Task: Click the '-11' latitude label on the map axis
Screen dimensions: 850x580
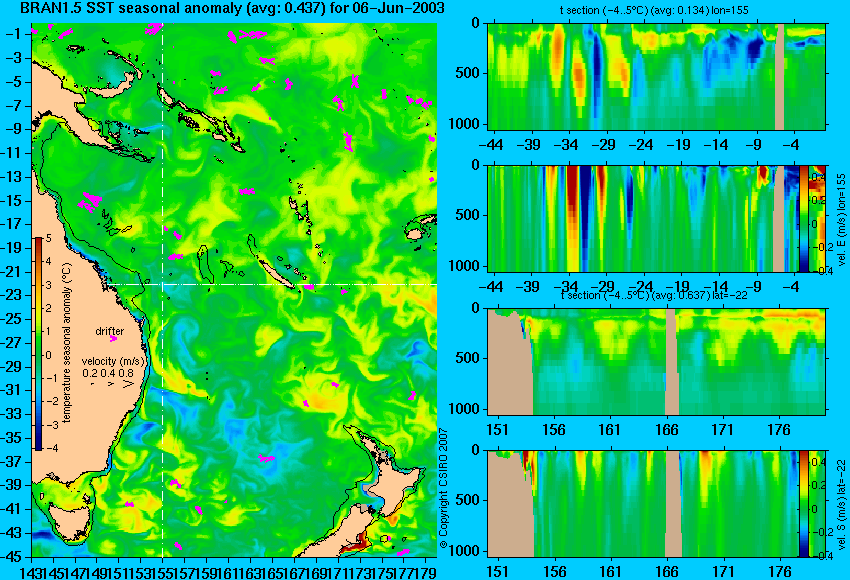Action: pos(12,153)
